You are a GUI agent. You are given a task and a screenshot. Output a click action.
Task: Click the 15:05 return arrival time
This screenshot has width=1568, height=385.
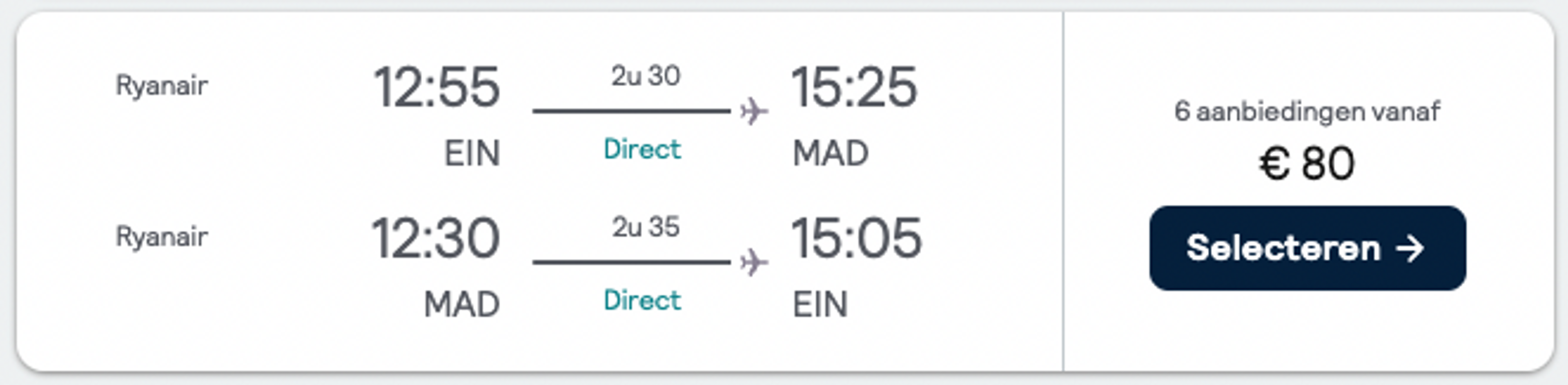[x=856, y=239]
